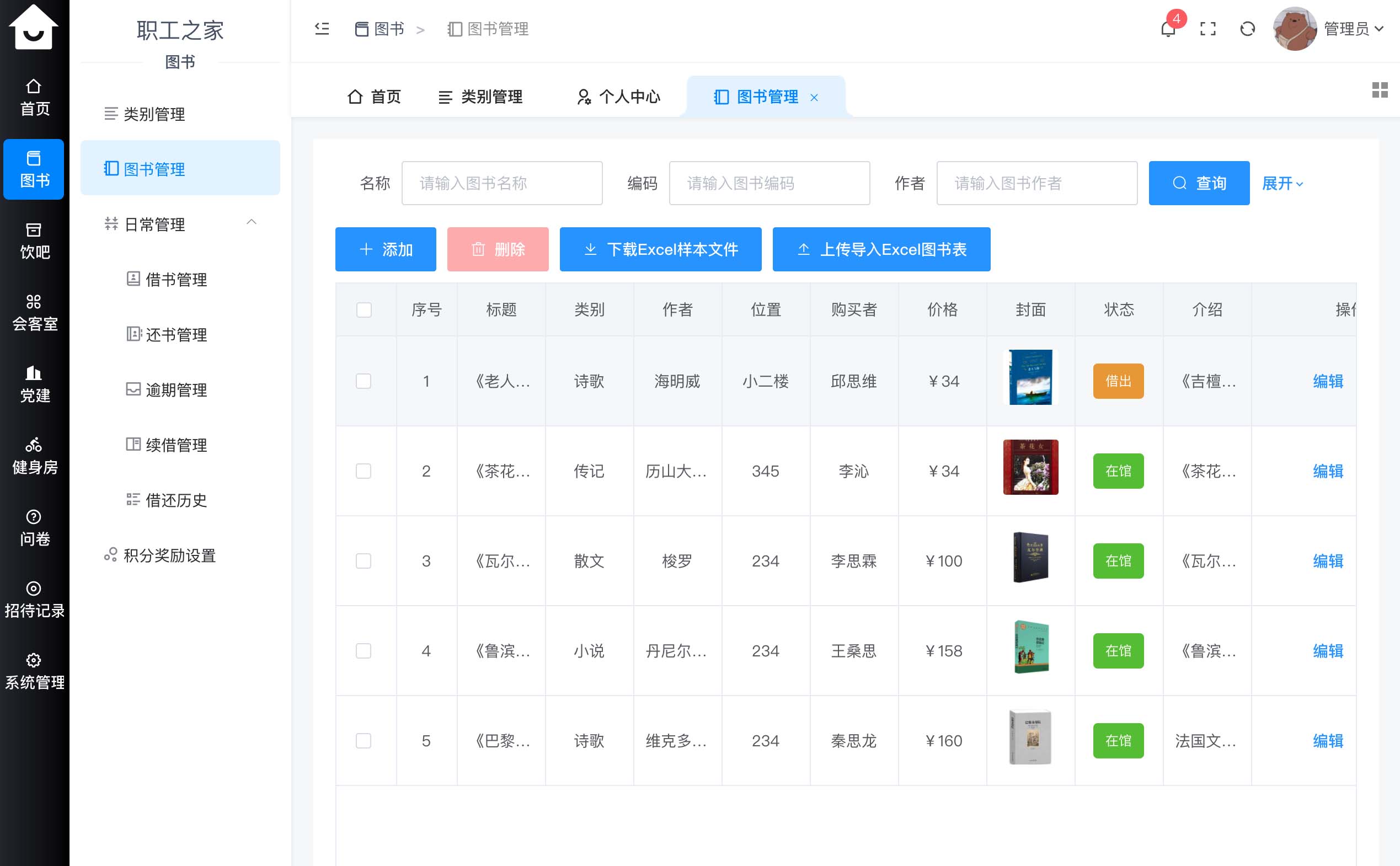The image size is (1400, 866).
Task: Open the 系统管理 settings module
Action: click(34, 671)
